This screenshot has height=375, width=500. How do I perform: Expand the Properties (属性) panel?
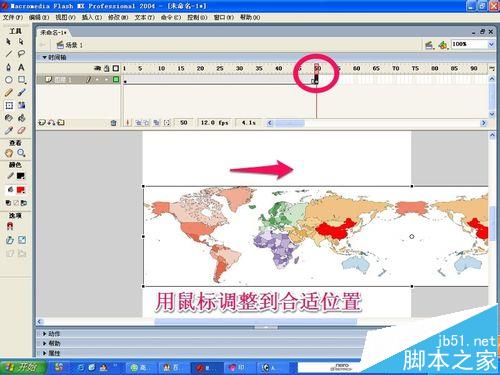click(44, 353)
